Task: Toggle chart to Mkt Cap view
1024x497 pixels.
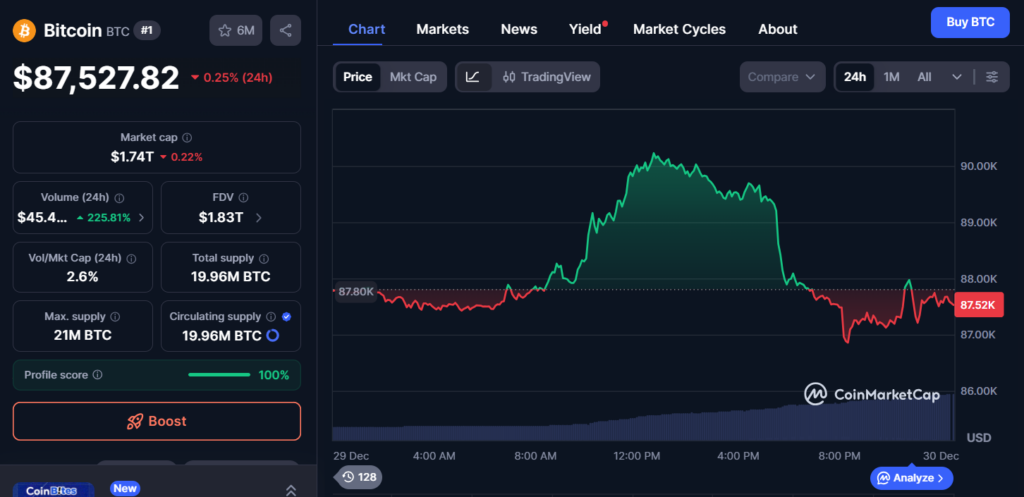Action: tap(413, 77)
